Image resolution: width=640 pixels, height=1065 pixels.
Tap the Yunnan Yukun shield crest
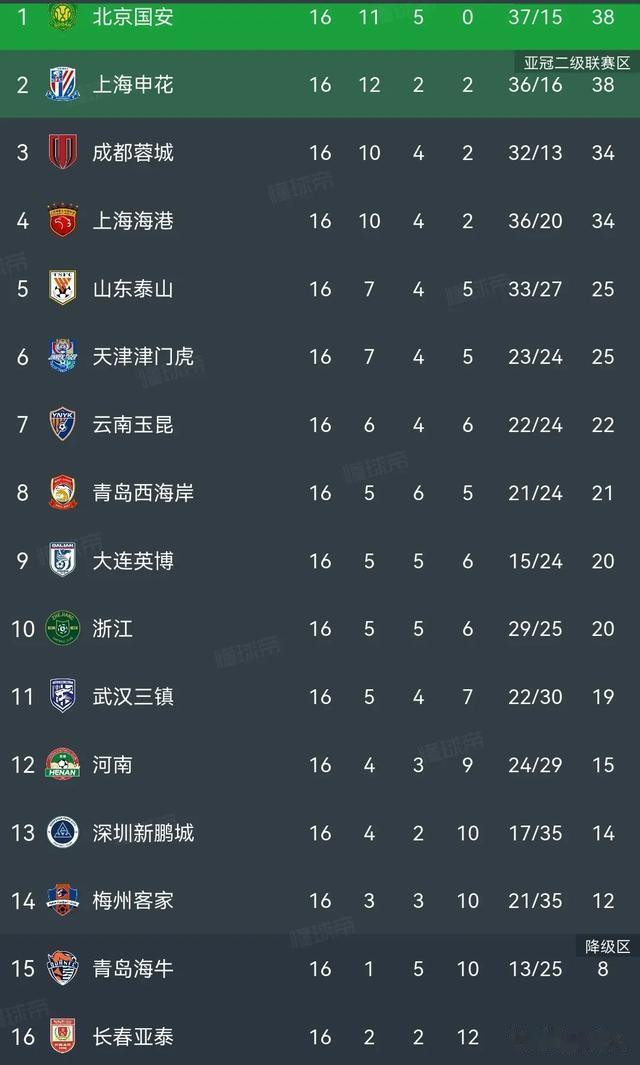point(63,424)
